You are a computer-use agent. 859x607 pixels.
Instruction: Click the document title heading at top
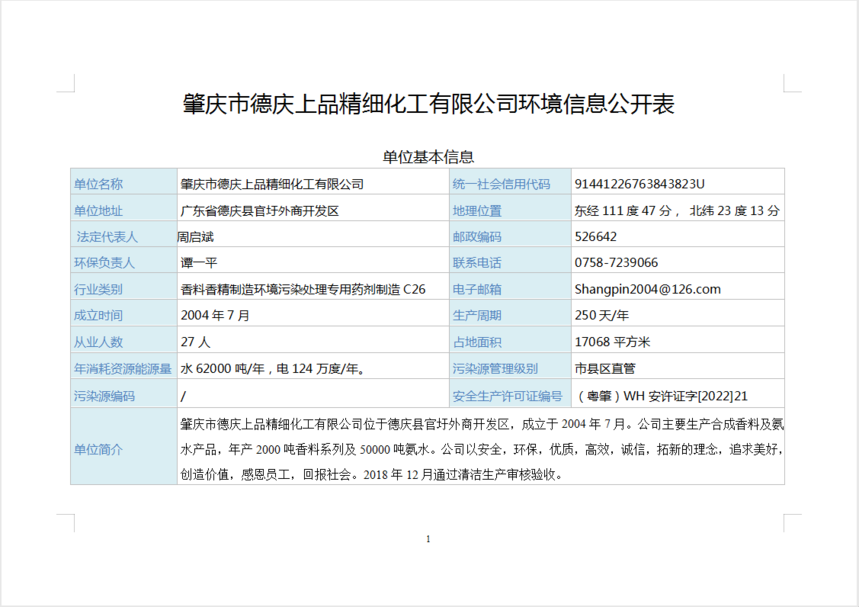pyautogui.click(x=428, y=106)
